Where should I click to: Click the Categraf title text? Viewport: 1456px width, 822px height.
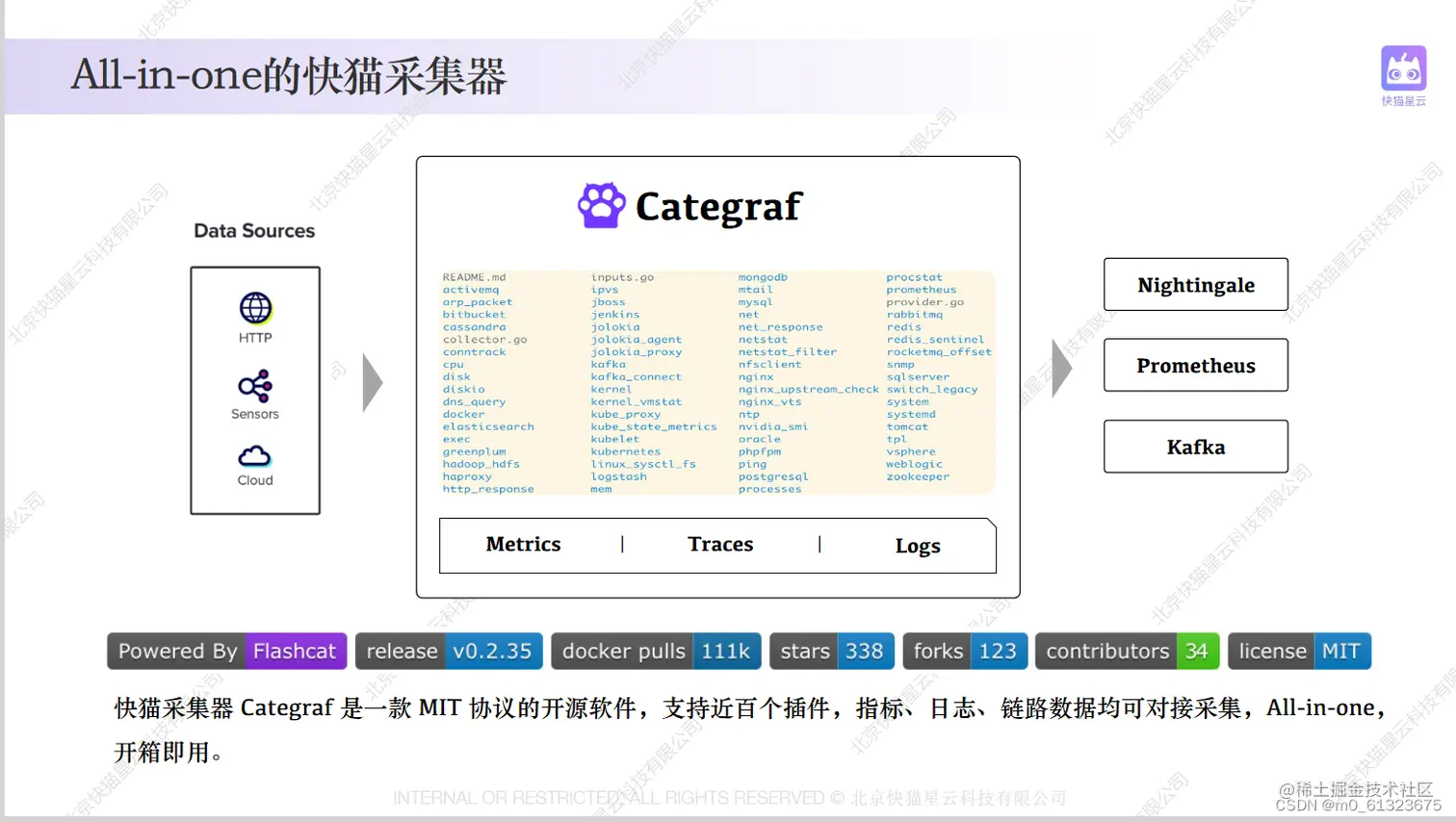coord(718,206)
